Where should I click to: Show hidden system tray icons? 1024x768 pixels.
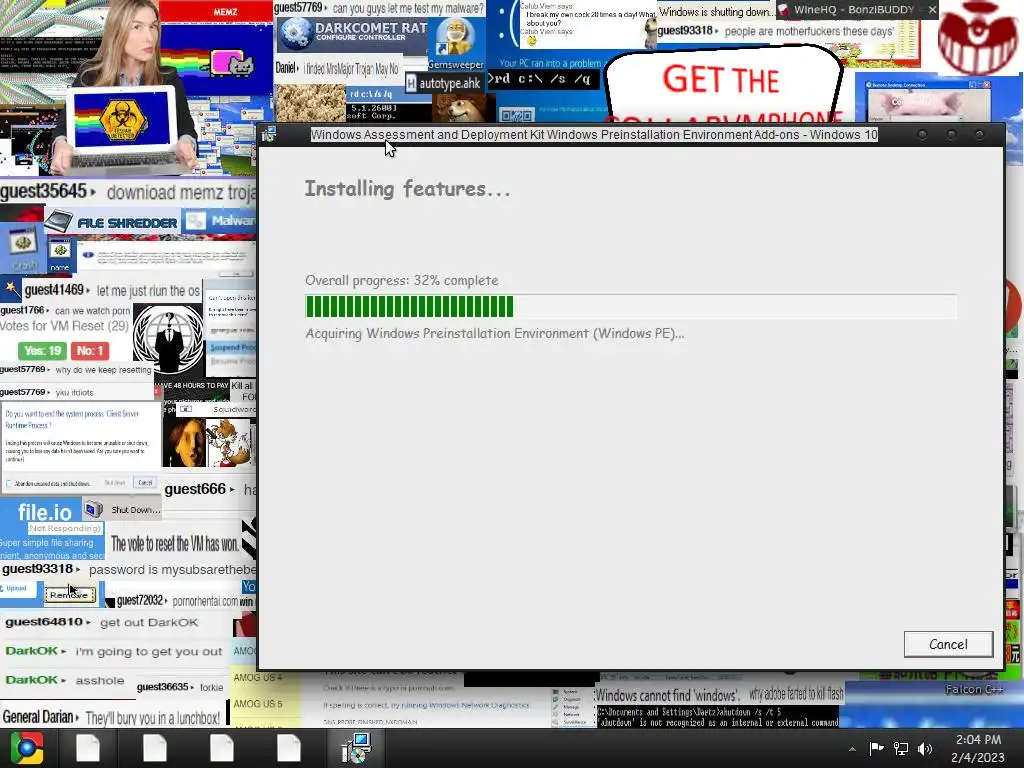(x=852, y=749)
